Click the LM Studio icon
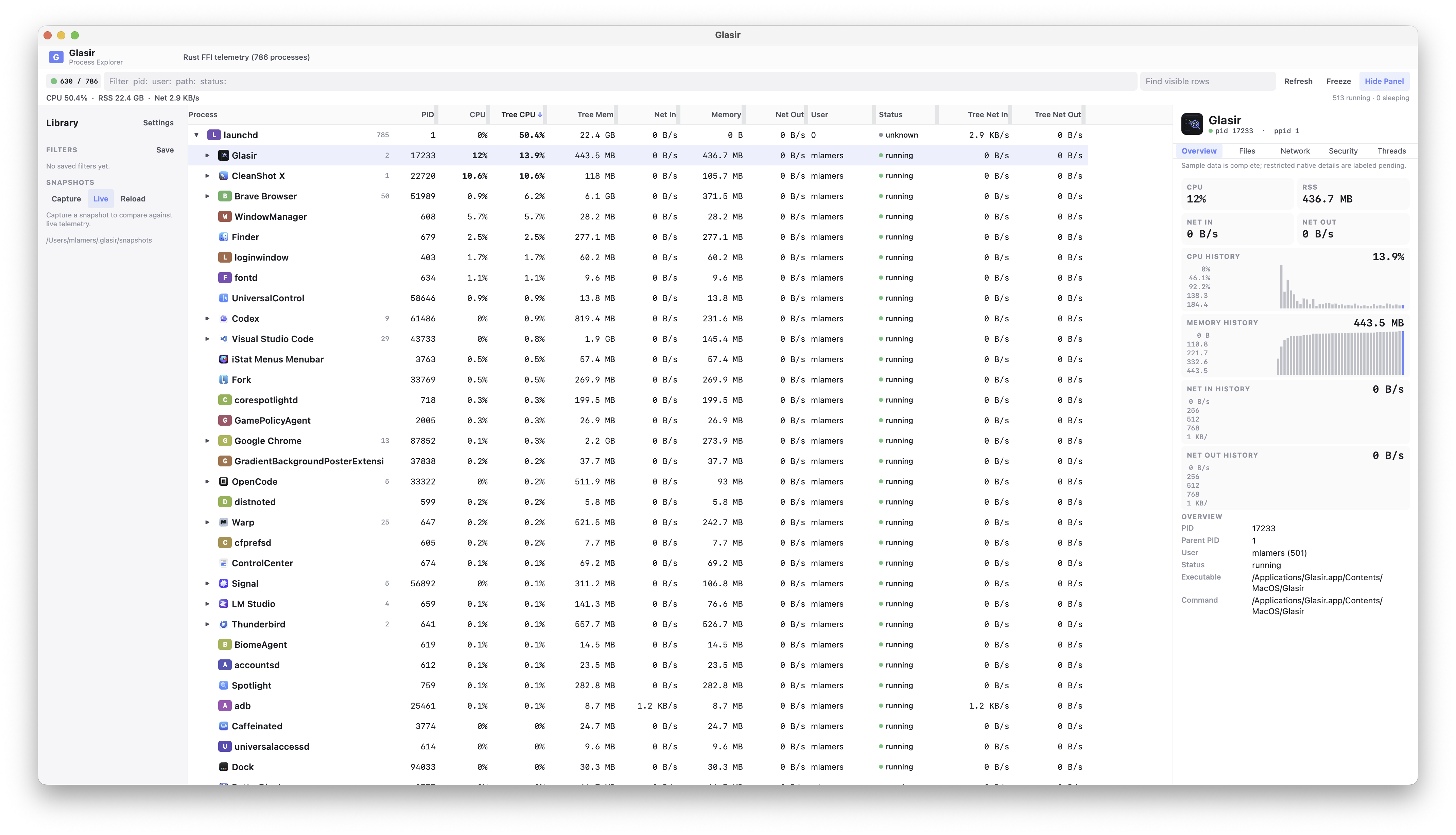1456x835 pixels. click(x=224, y=604)
